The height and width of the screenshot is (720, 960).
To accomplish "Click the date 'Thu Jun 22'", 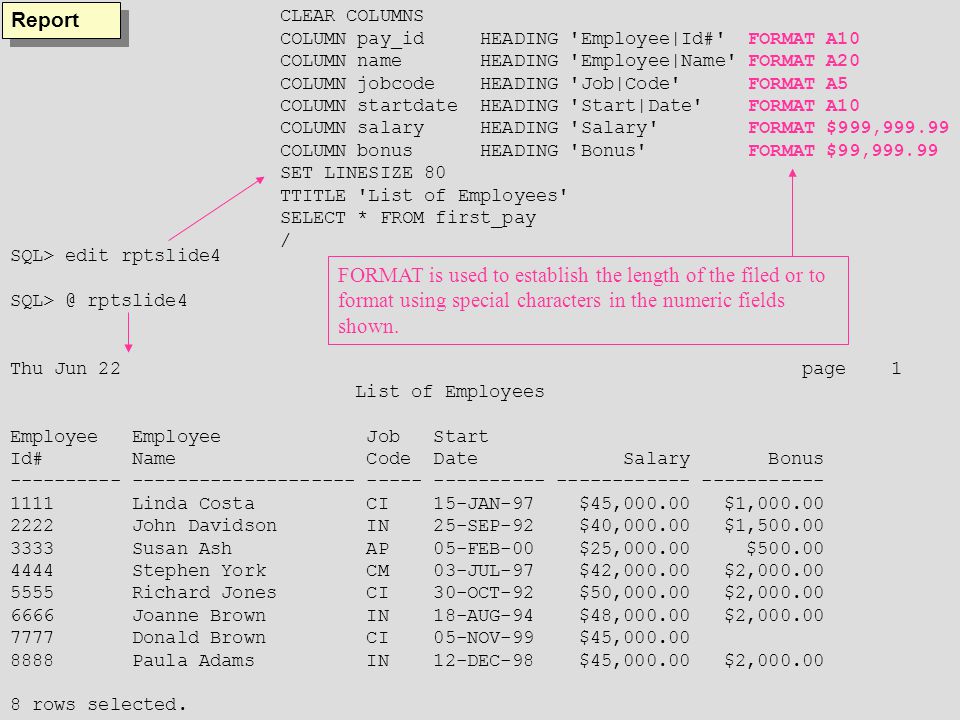I will (65, 369).
